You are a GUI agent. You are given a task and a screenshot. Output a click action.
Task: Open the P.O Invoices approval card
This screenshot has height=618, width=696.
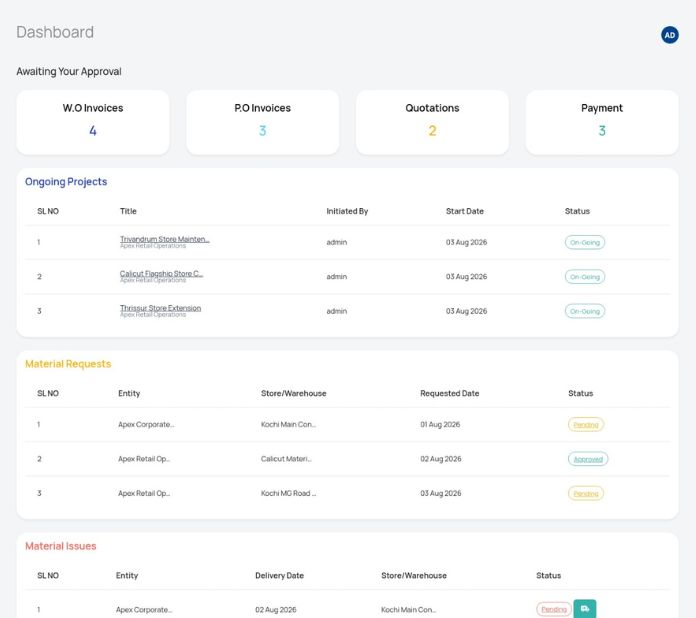[x=262, y=123]
